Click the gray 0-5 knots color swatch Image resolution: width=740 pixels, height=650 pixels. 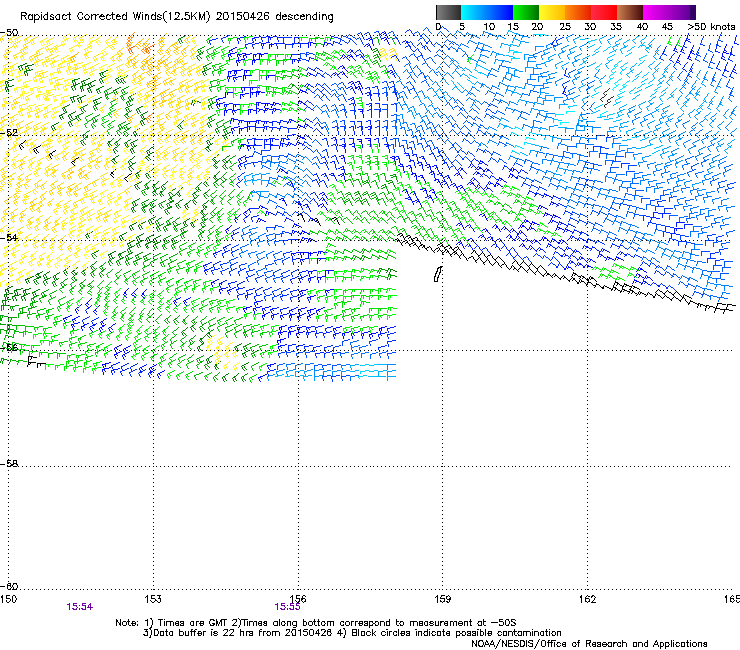448,12
